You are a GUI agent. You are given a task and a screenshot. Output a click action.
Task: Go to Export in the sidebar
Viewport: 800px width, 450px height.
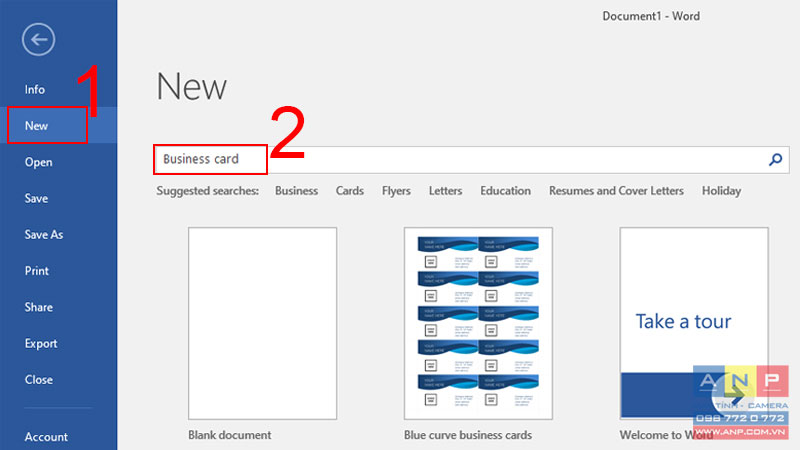click(x=41, y=343)
